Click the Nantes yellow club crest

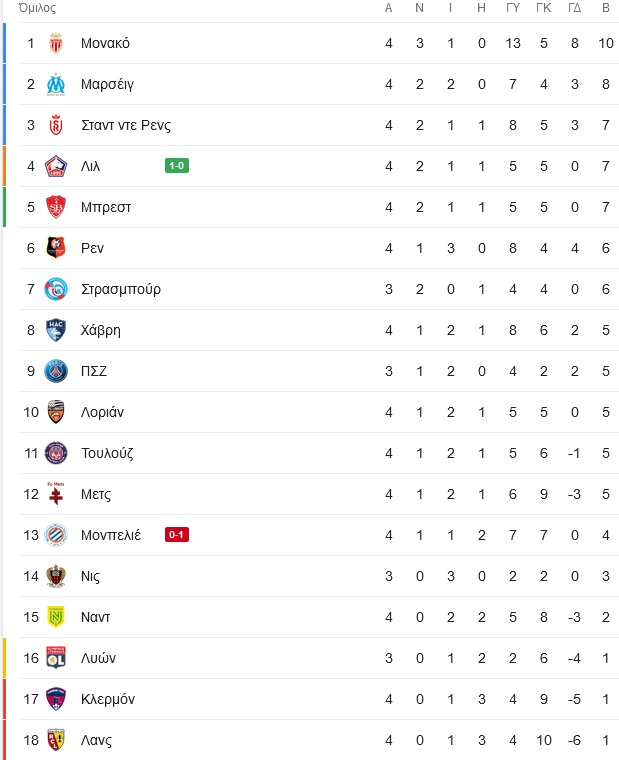[x=56, y=617]
